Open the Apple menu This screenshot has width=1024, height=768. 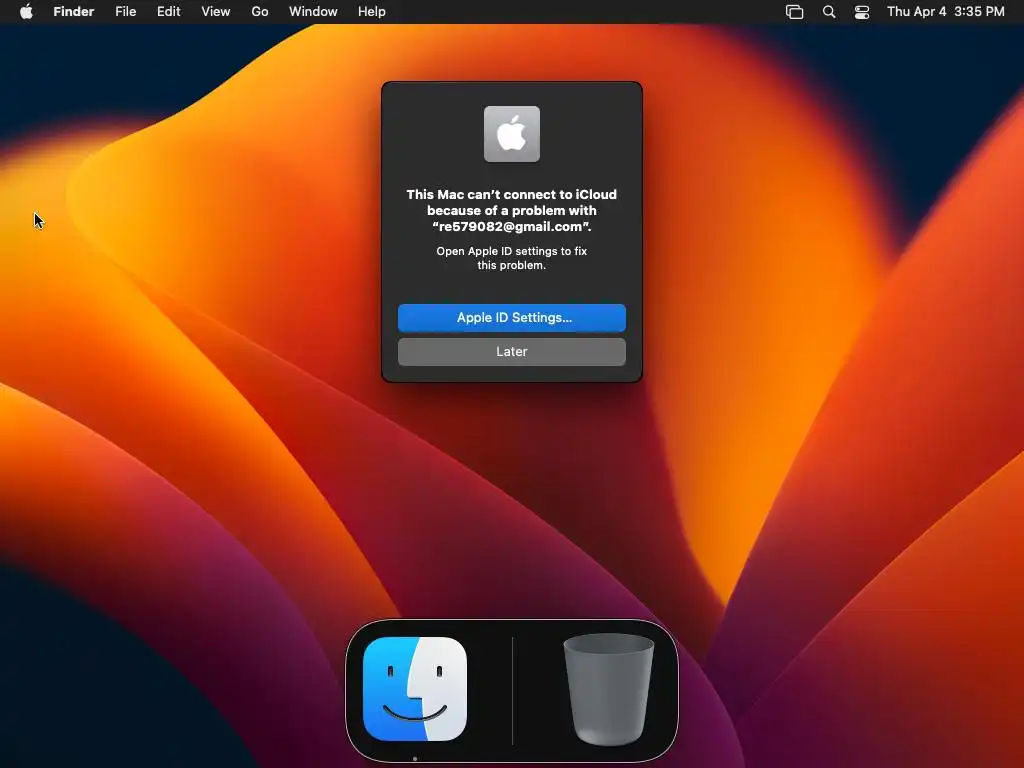coord(26,12)
